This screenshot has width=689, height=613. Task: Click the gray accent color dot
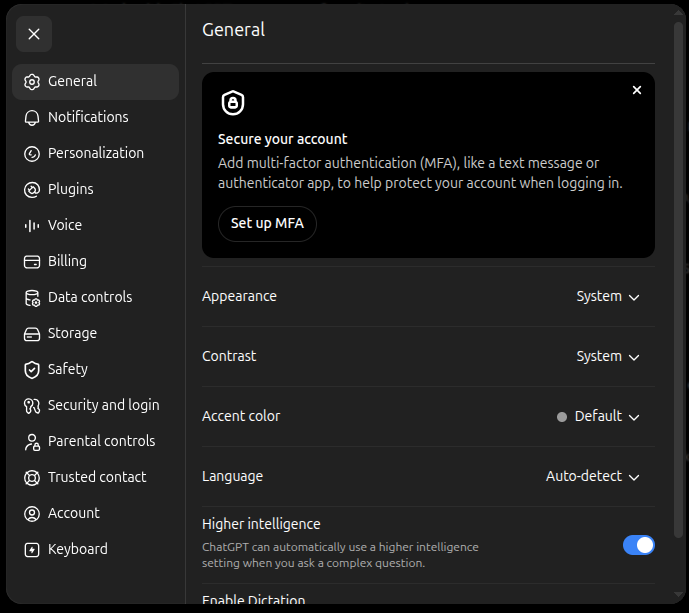(562, 417)
